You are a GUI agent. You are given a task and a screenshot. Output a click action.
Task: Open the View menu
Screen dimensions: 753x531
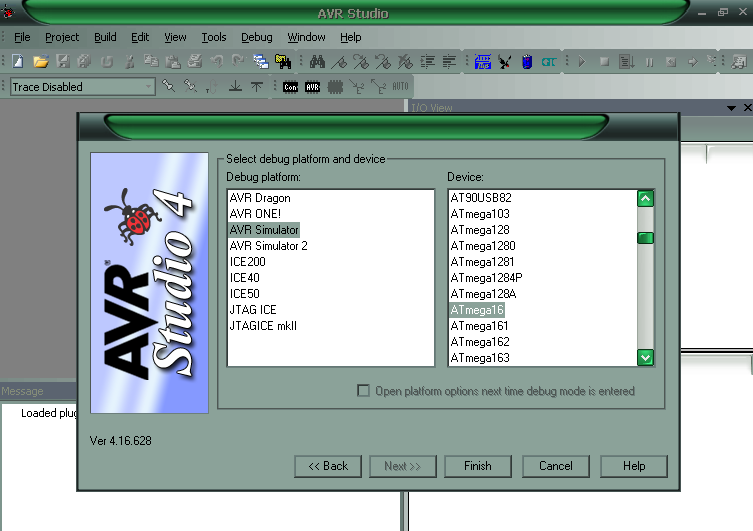[x=175, y=37]
